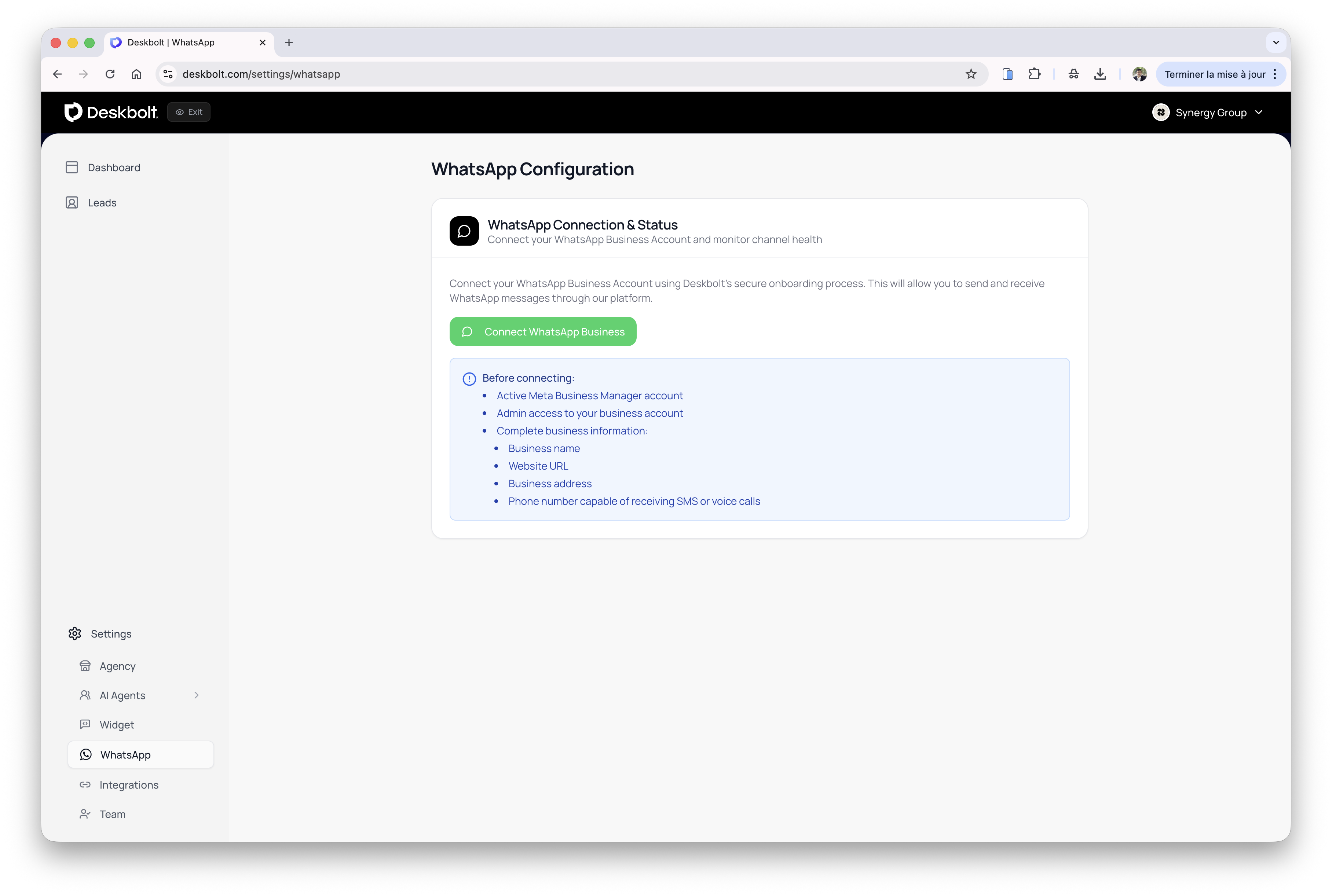Click 'Business name' list item

pyautogui.click(x=544, y=449)
